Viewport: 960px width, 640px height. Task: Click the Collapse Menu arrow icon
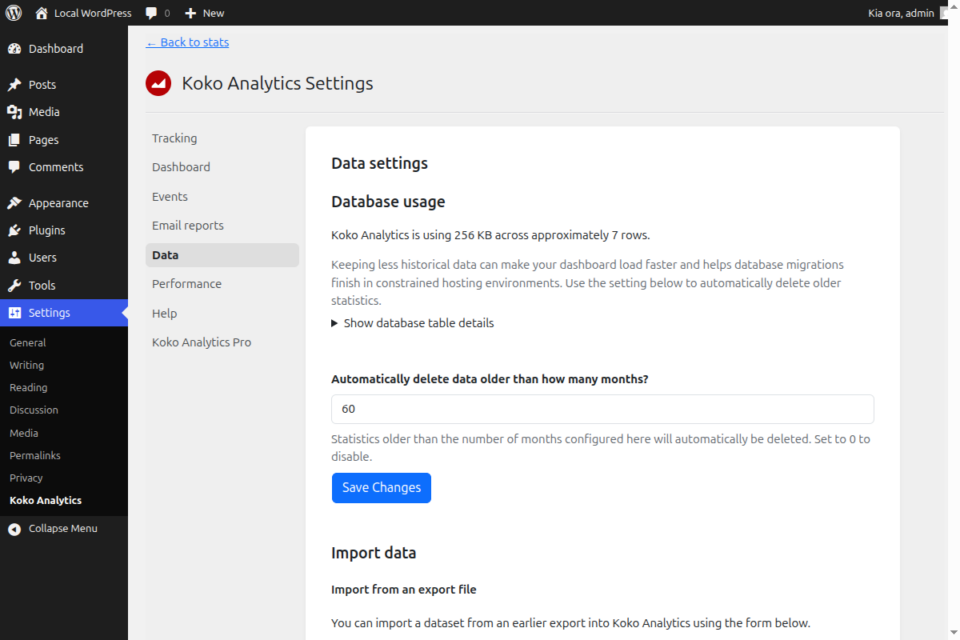click(14, 529)
